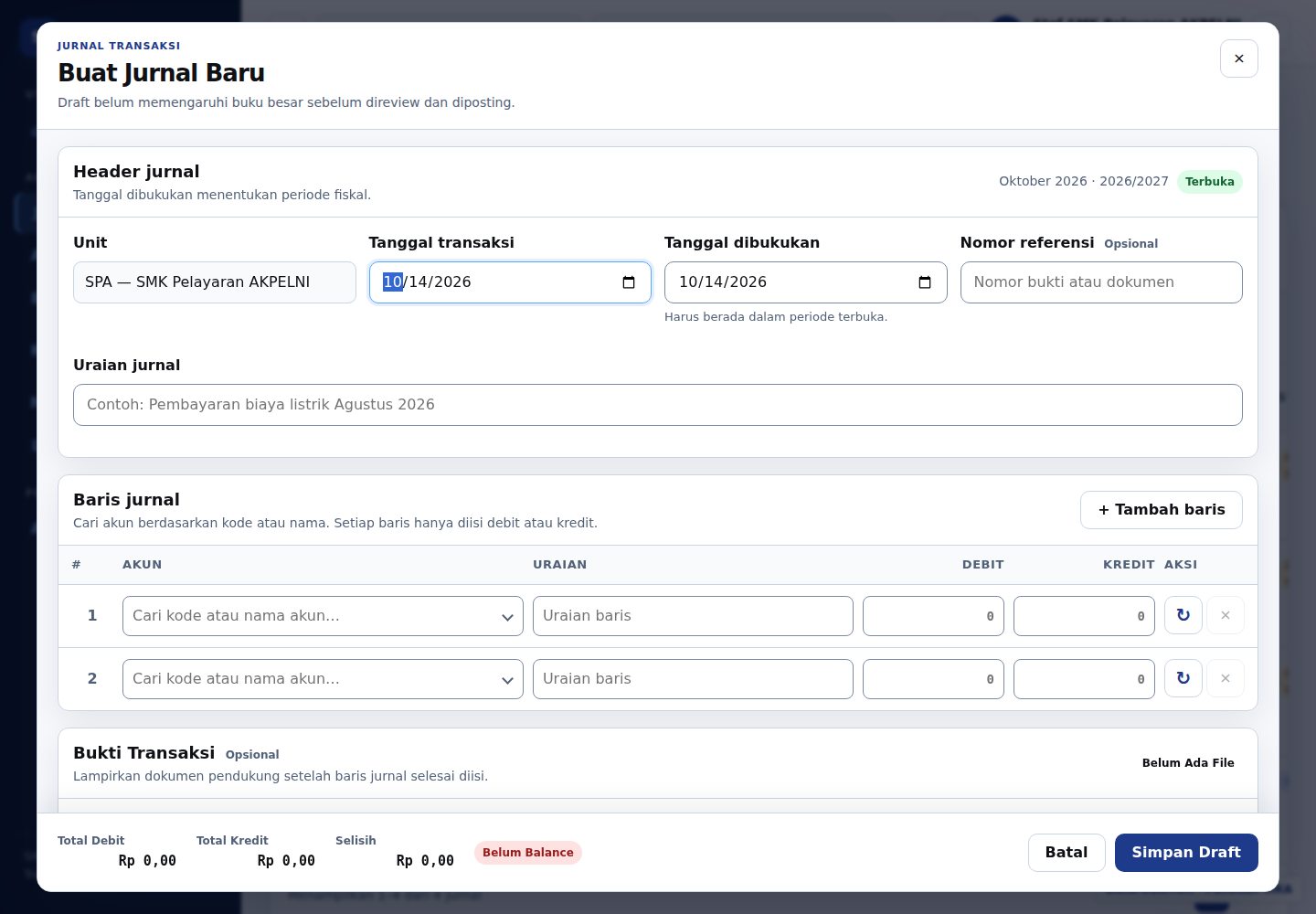Reset journal row 2 with refresh icon
Screen dimensions: 1316x914
pos(1183,678)
